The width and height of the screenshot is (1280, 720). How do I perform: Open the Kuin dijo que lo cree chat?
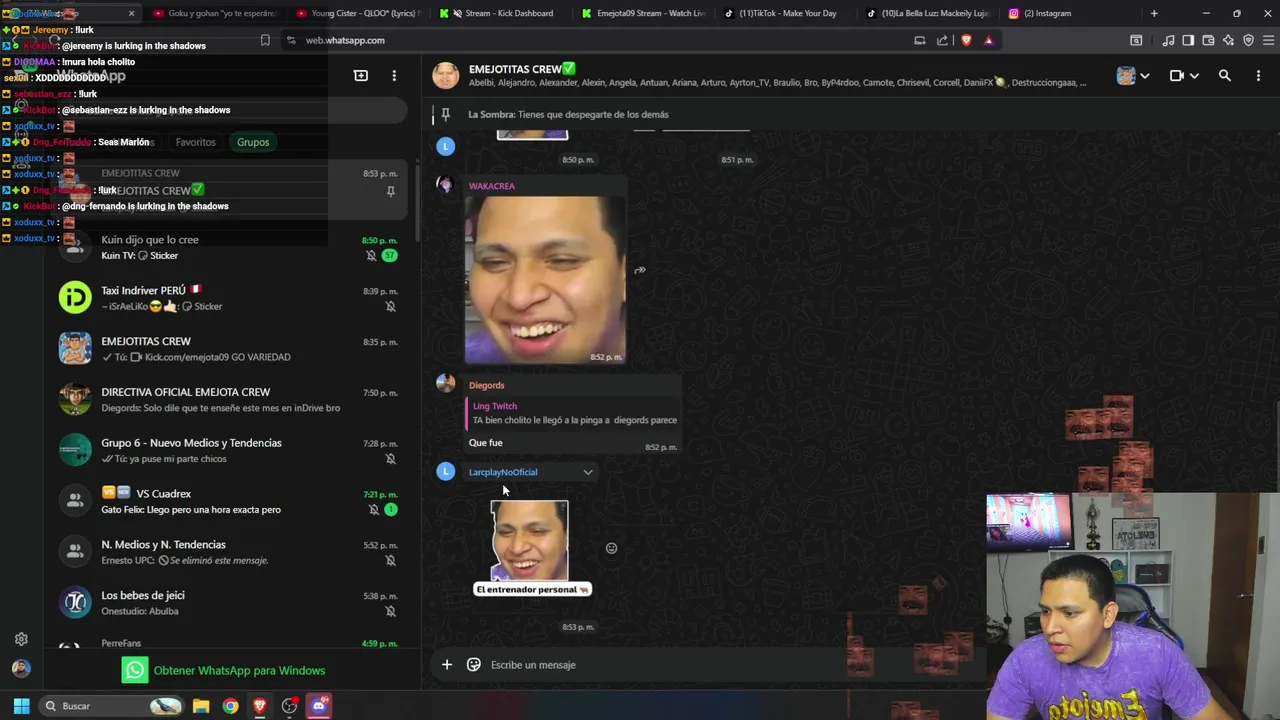[230, 248]
